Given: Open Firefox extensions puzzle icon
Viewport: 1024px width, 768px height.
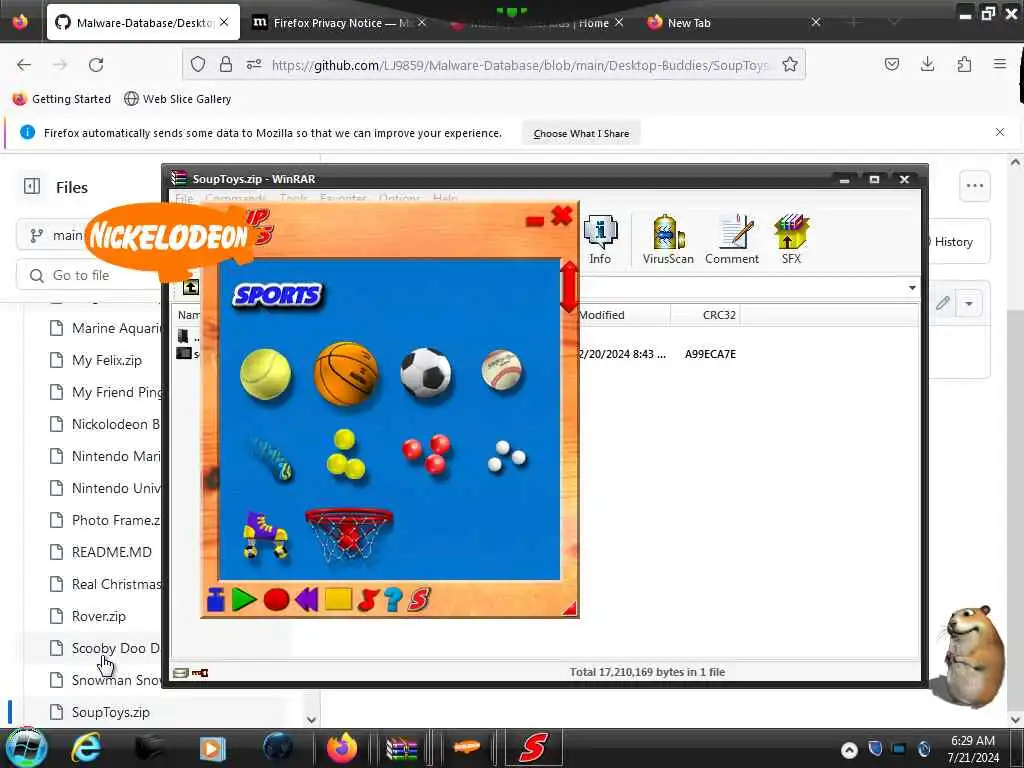Looking at the screenshot, I should pos(964,64).
